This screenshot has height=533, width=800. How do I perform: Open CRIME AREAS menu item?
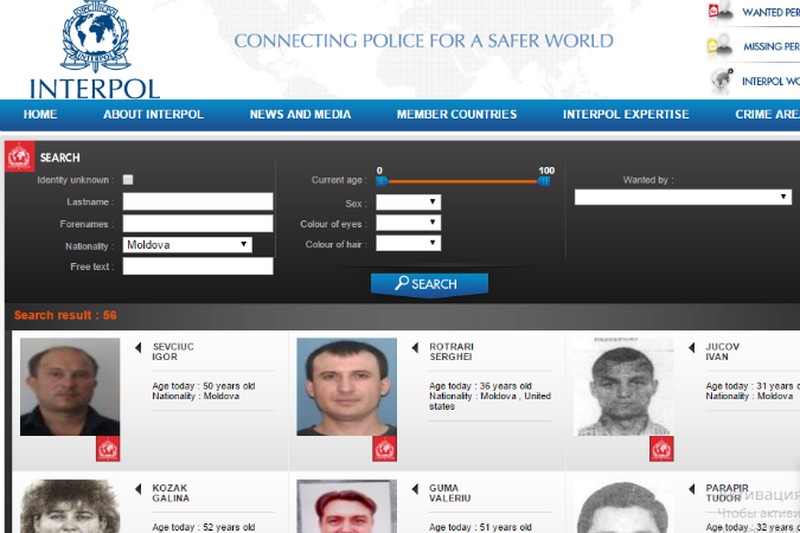767,114
